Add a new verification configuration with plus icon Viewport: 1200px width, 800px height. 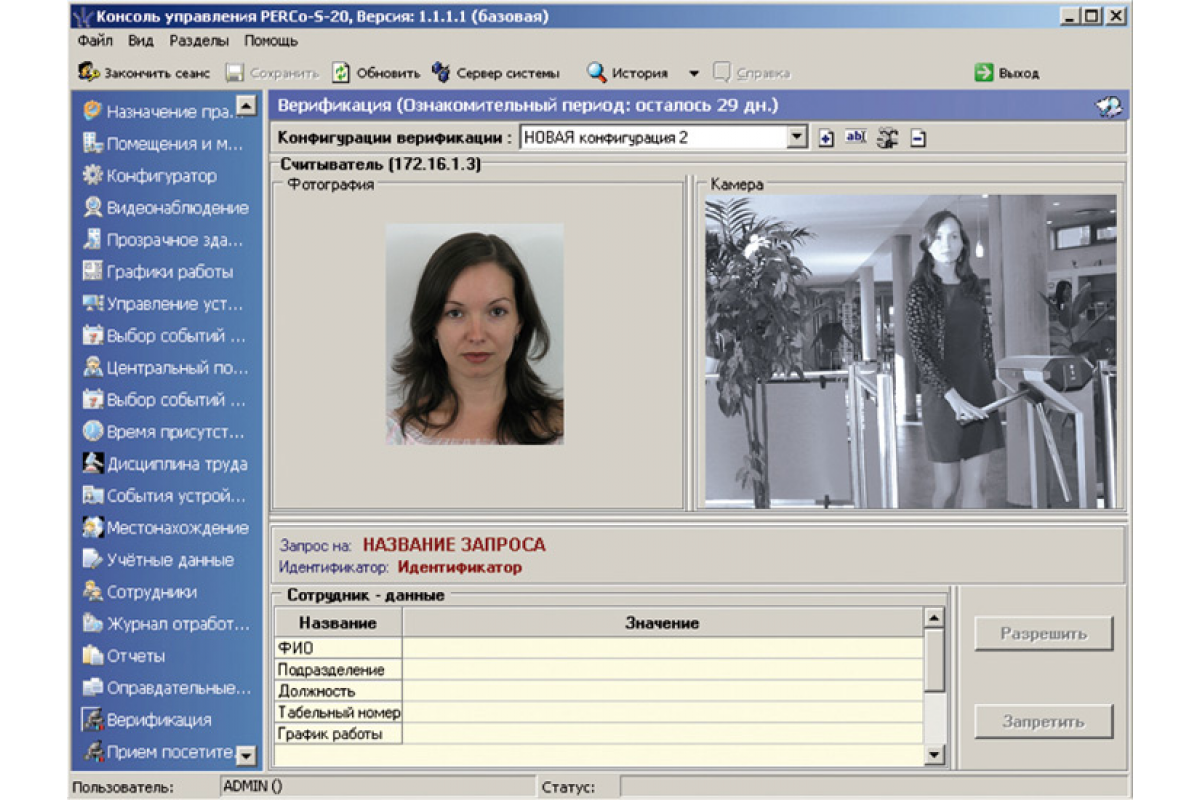[826, 138]
